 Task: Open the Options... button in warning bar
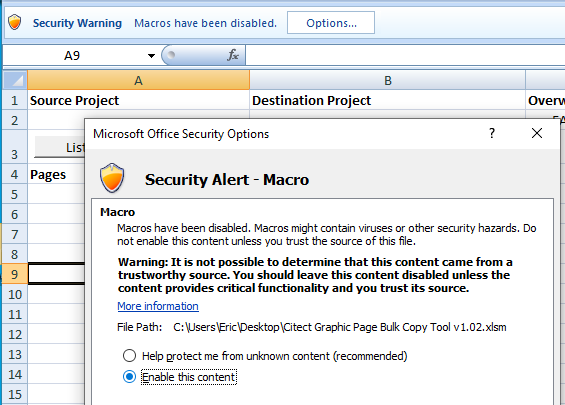pyautogui.click(x=331, y=23)
